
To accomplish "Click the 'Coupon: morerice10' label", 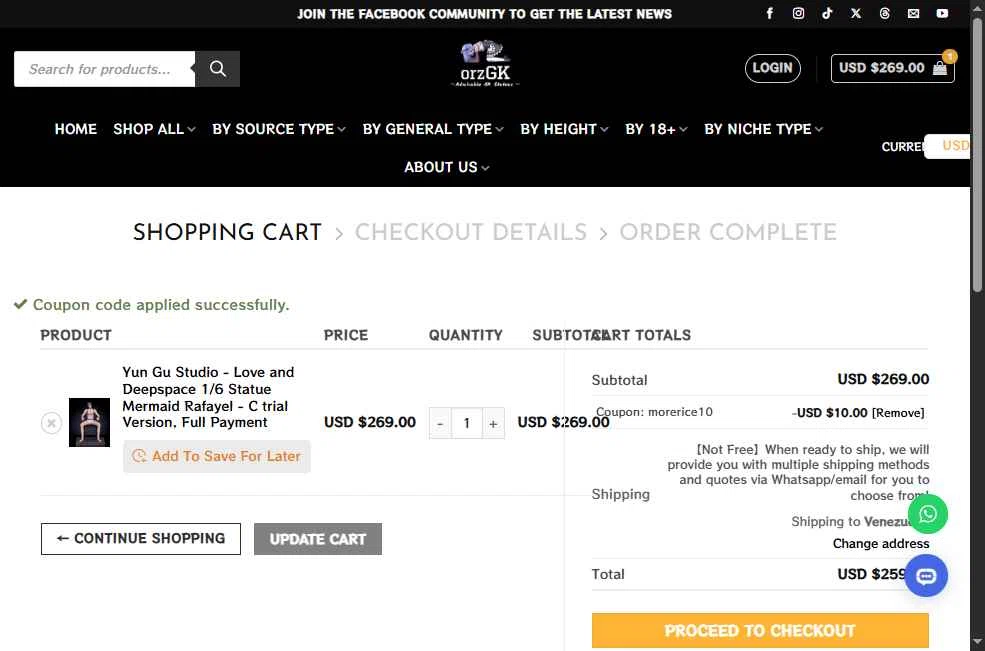I will (654, 412).
